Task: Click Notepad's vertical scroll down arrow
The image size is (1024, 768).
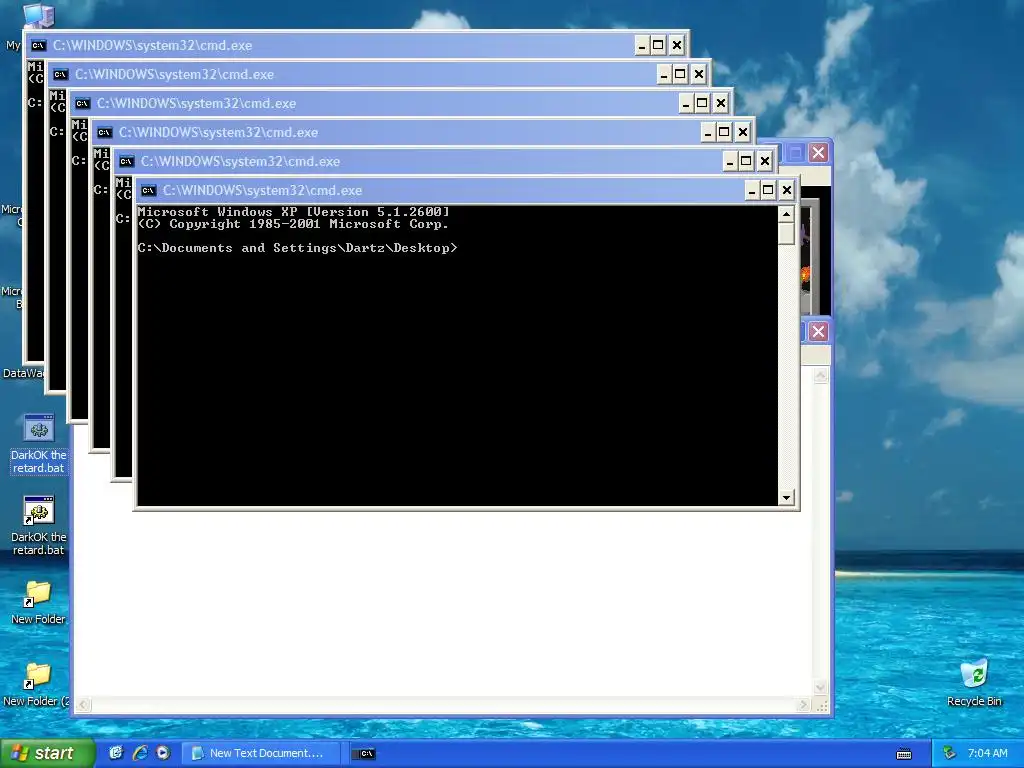Action: point(821,688)
